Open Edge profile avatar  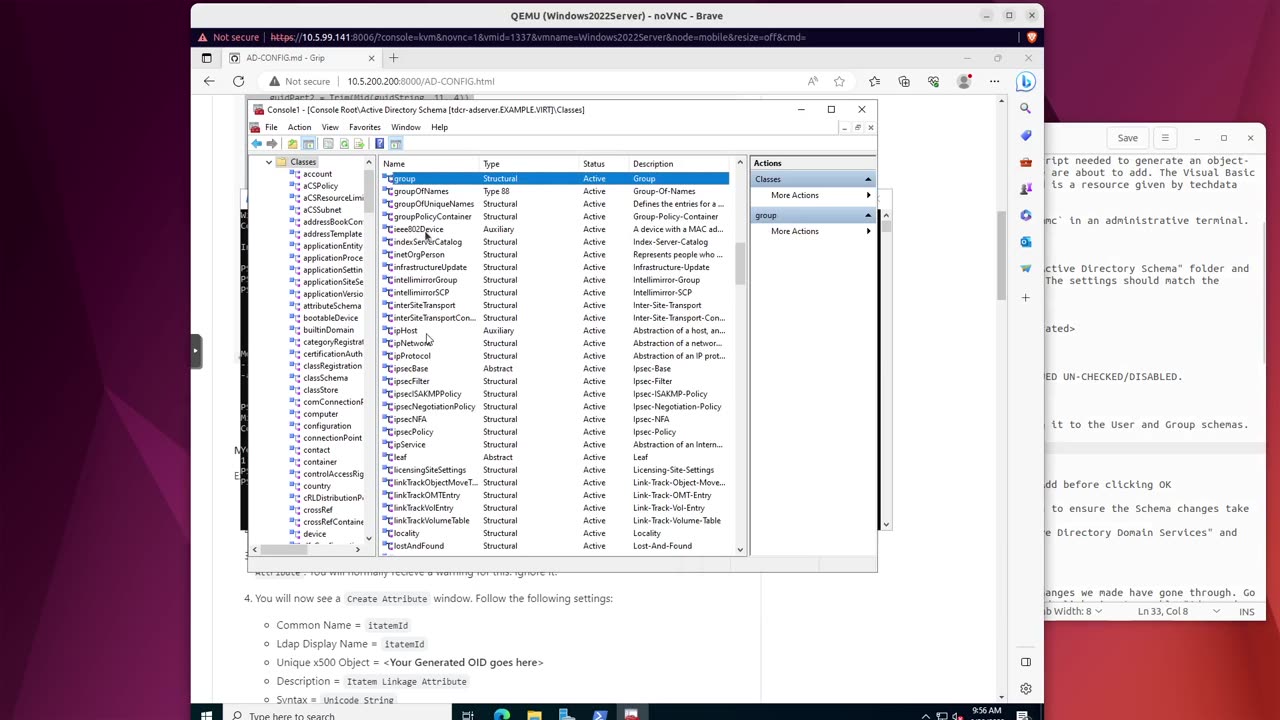(964, 81)
